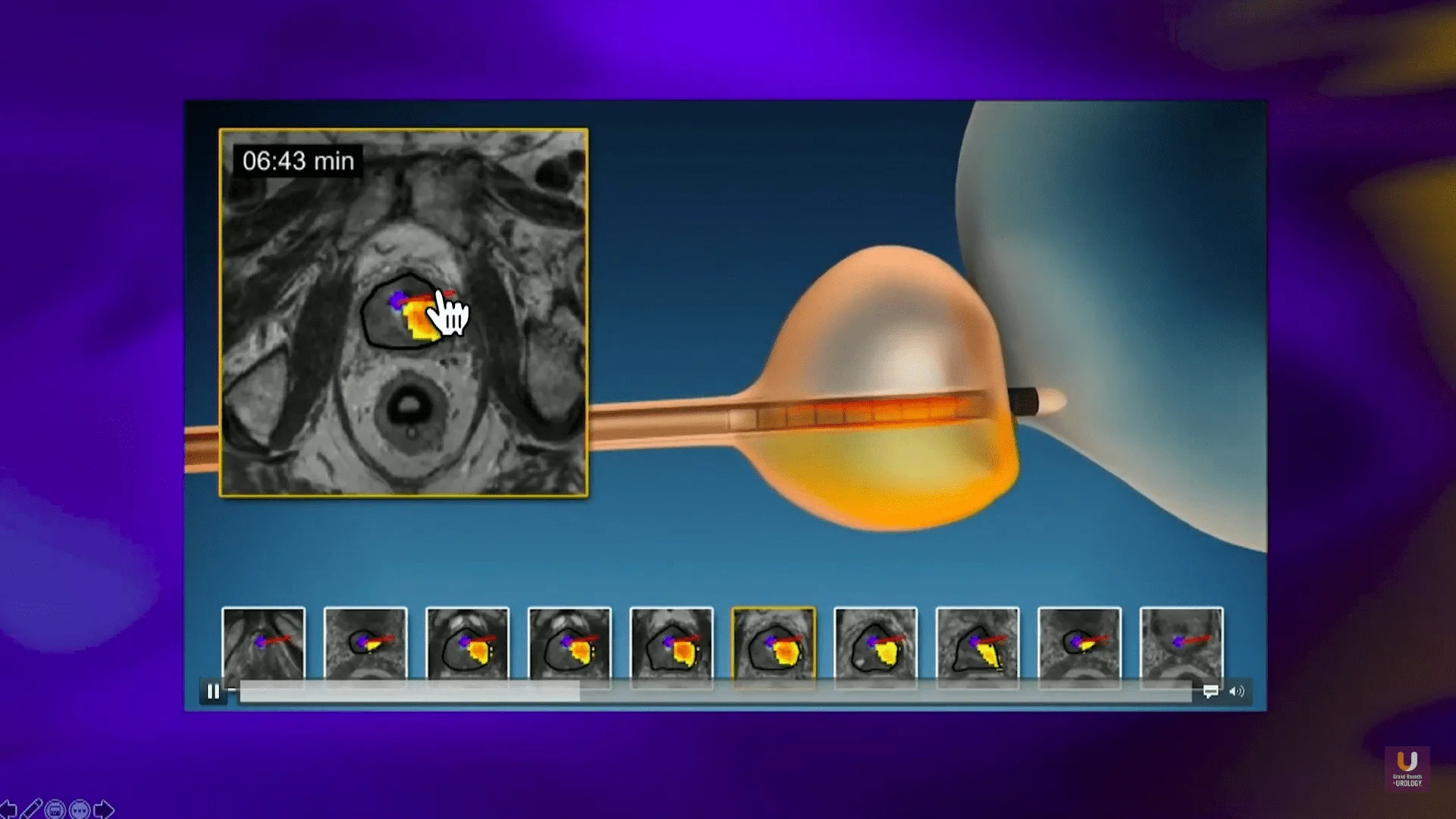Pause the video playback
Screen dimensions: 1456x819
[215, 691]
